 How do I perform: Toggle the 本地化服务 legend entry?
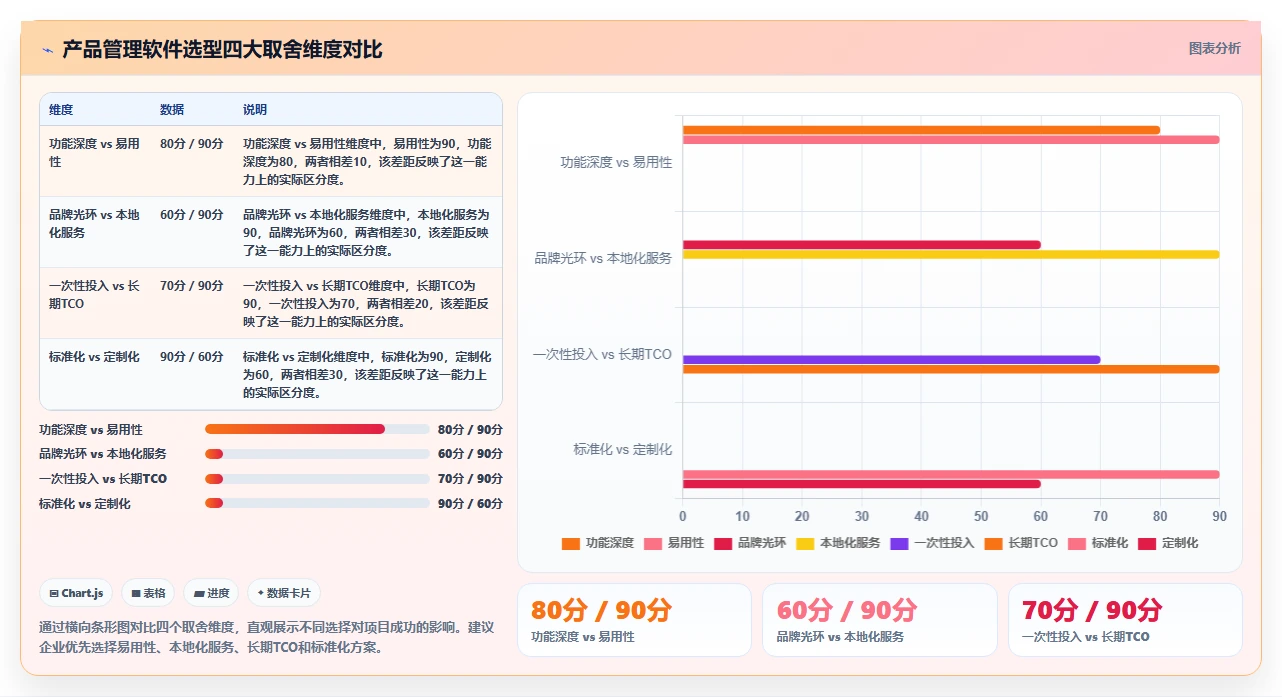[838, 543]
